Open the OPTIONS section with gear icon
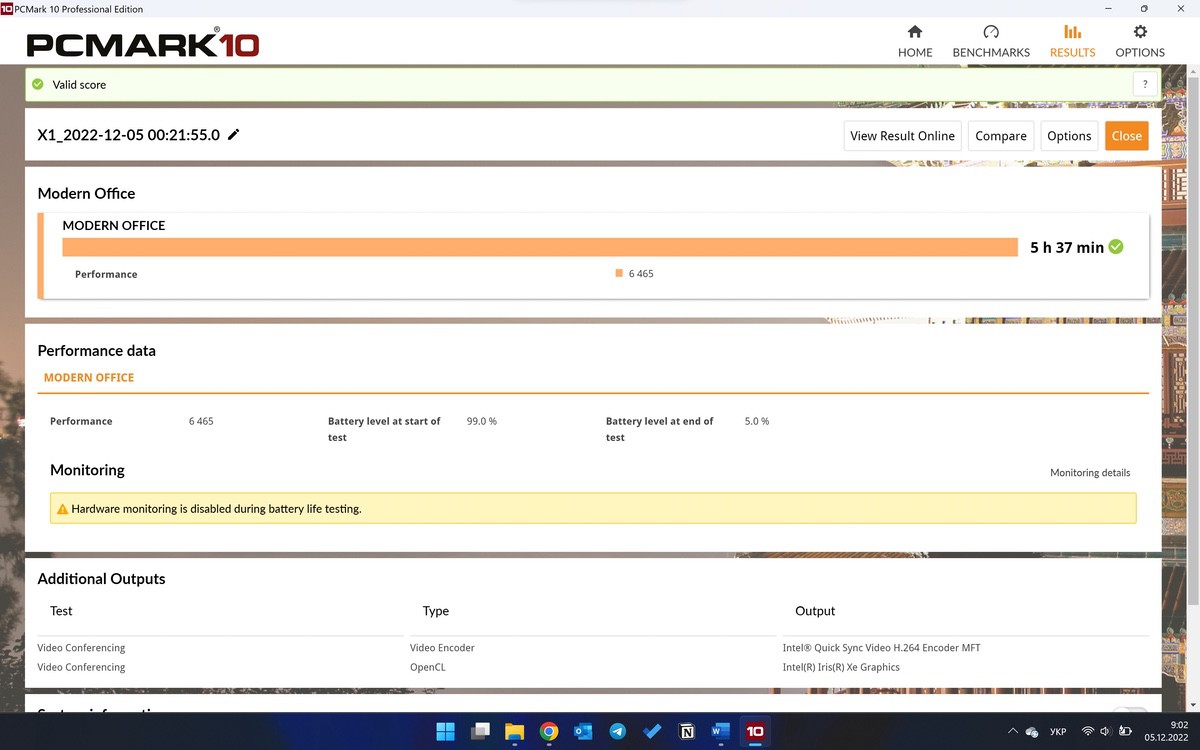Screen dimensions: 1200x750 click(1140, 42)
